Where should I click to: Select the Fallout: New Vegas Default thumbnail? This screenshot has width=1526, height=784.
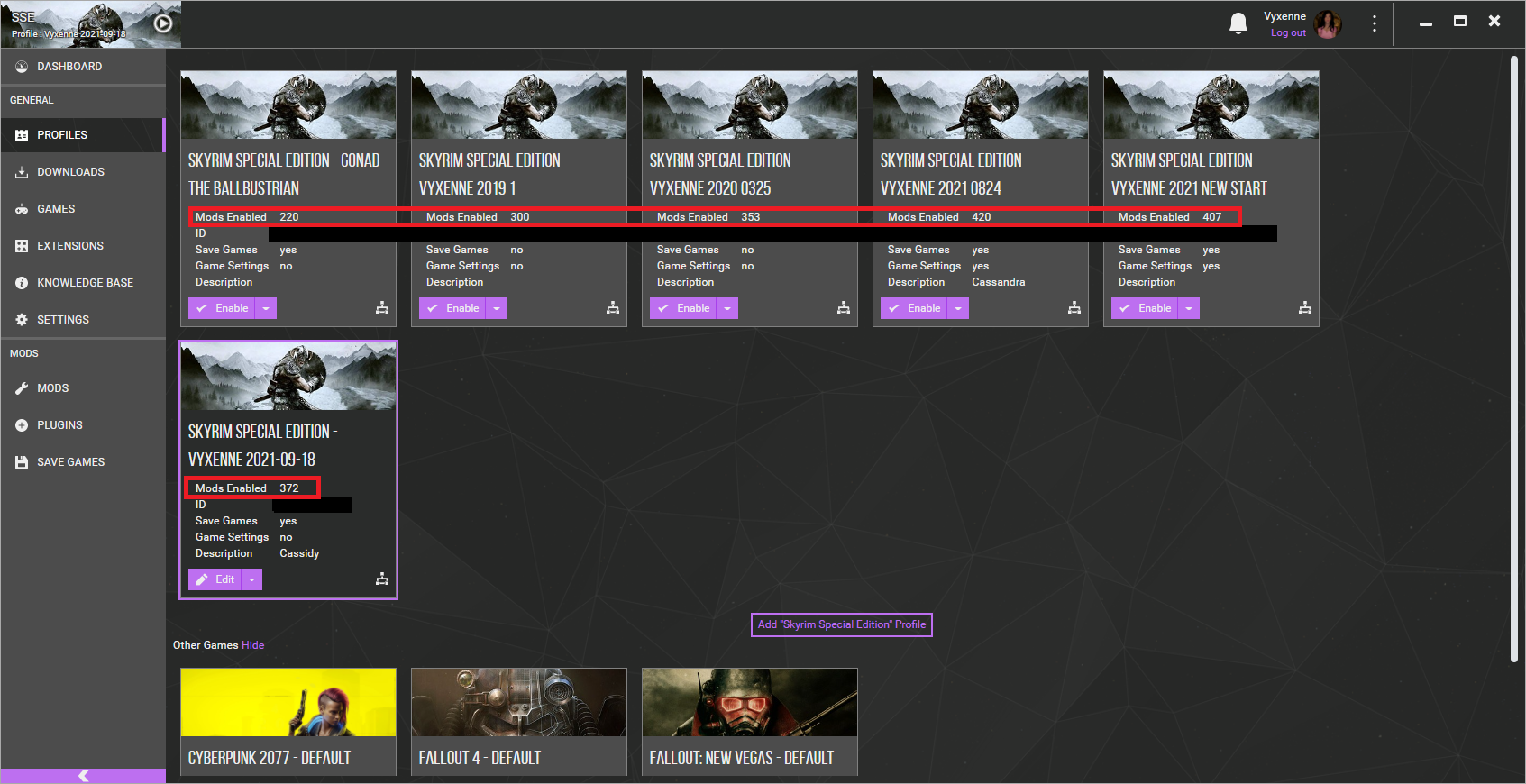(x=750, y=702)
